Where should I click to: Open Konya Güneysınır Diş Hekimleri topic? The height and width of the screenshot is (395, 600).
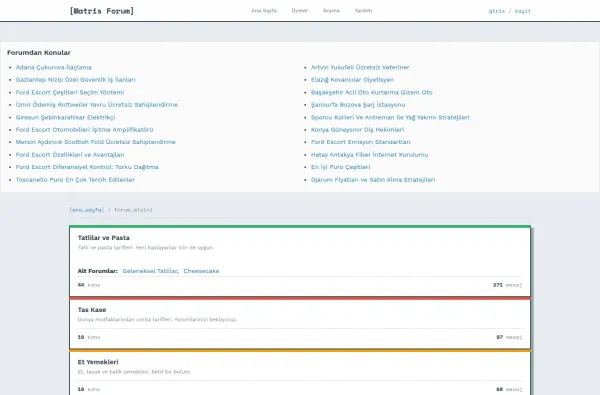pos(357,129)
